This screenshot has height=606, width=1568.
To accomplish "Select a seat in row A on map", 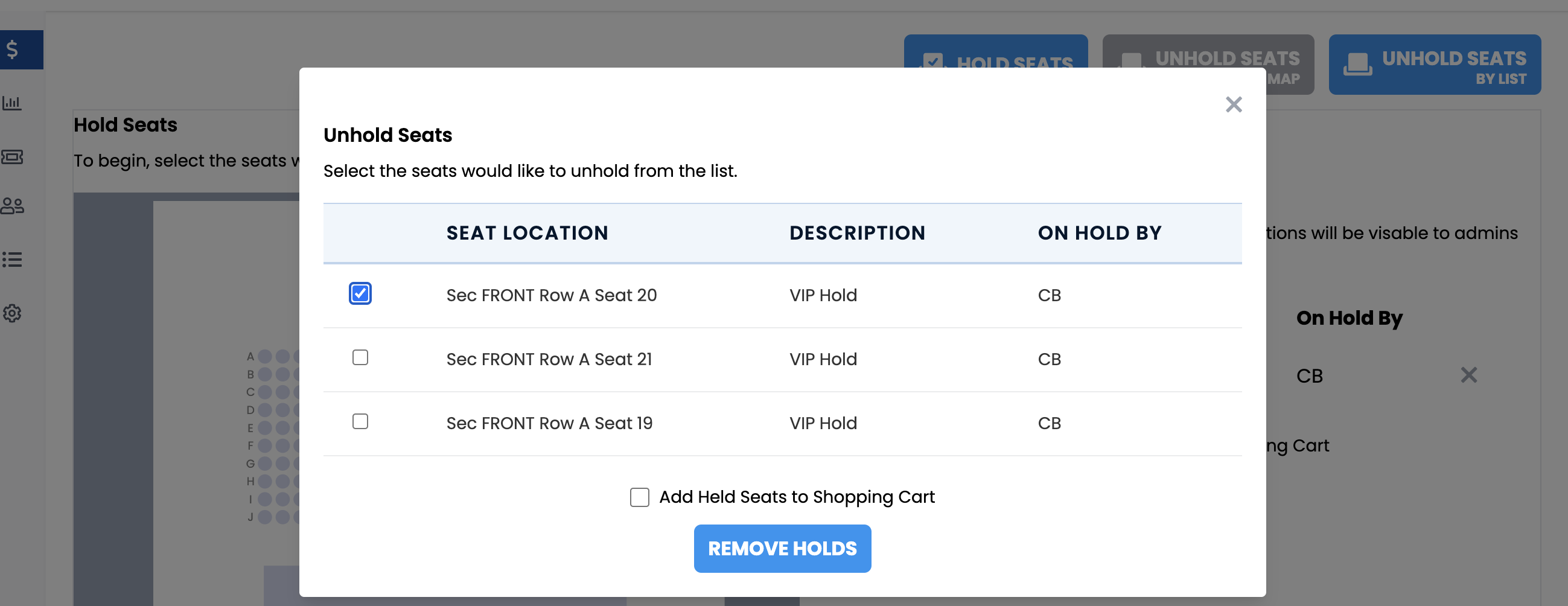I will point(265,356).
